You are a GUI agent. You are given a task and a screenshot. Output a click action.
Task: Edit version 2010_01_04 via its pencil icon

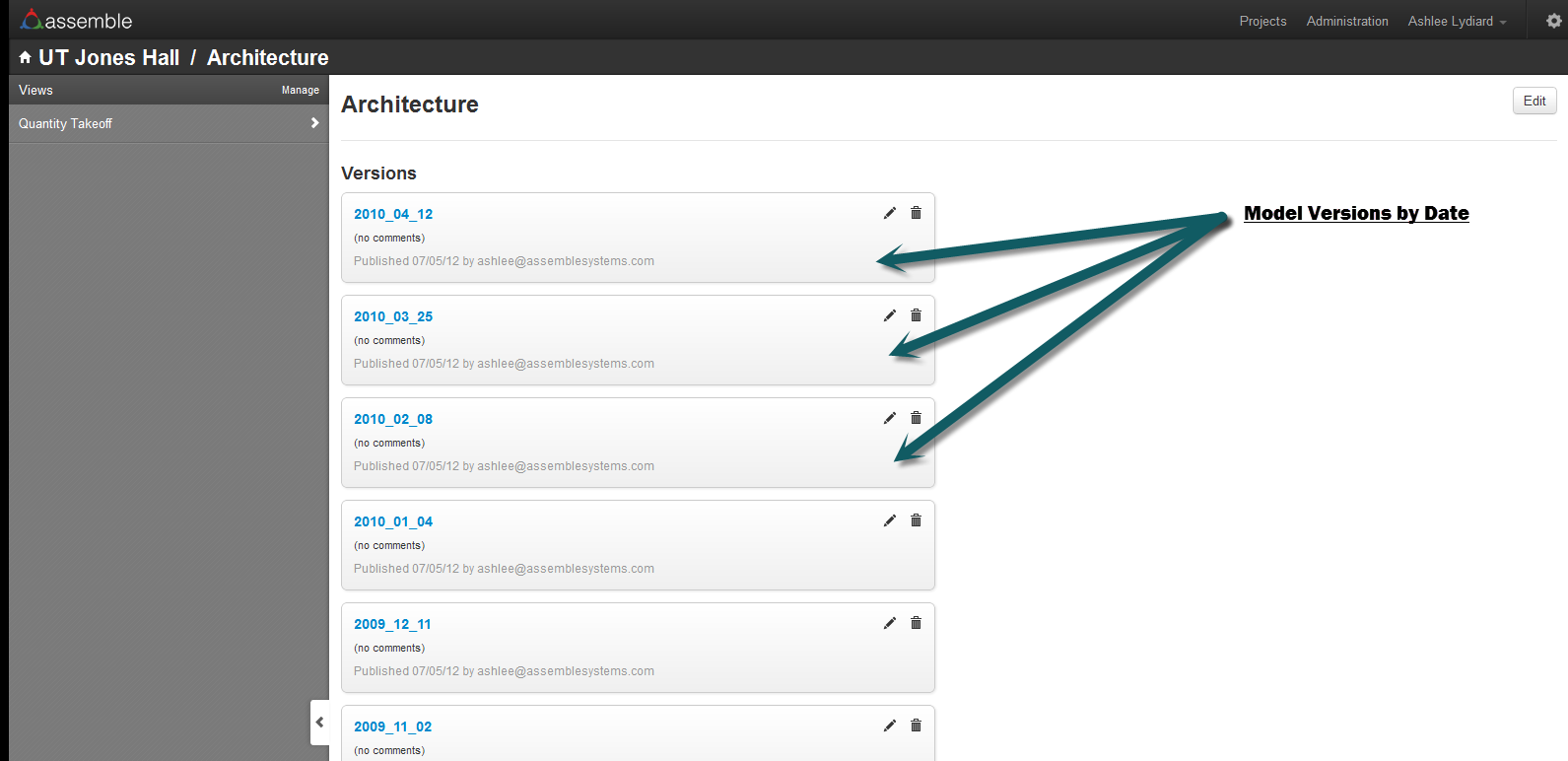(x=890, y=520)
